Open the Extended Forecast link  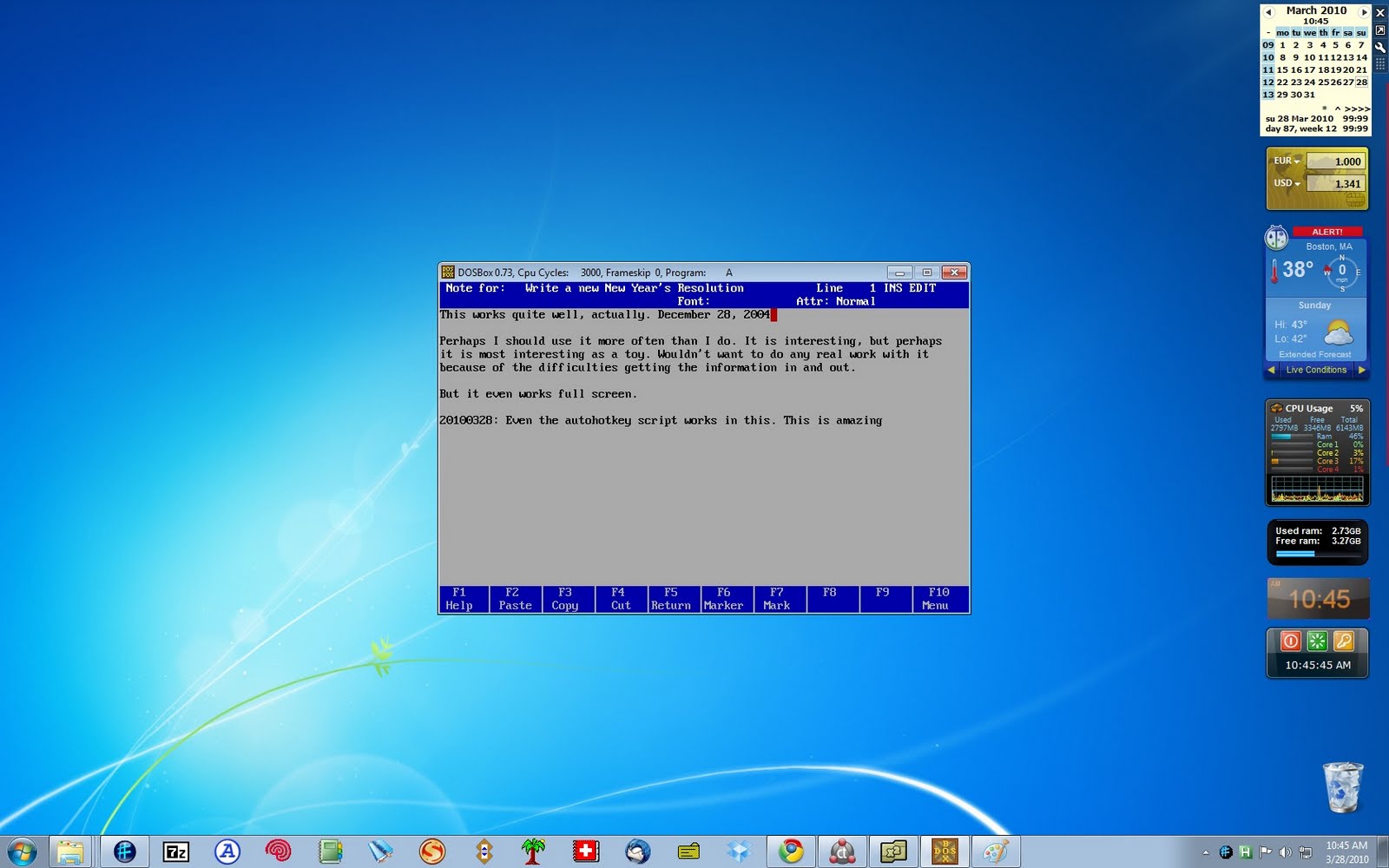[1314, 354]
